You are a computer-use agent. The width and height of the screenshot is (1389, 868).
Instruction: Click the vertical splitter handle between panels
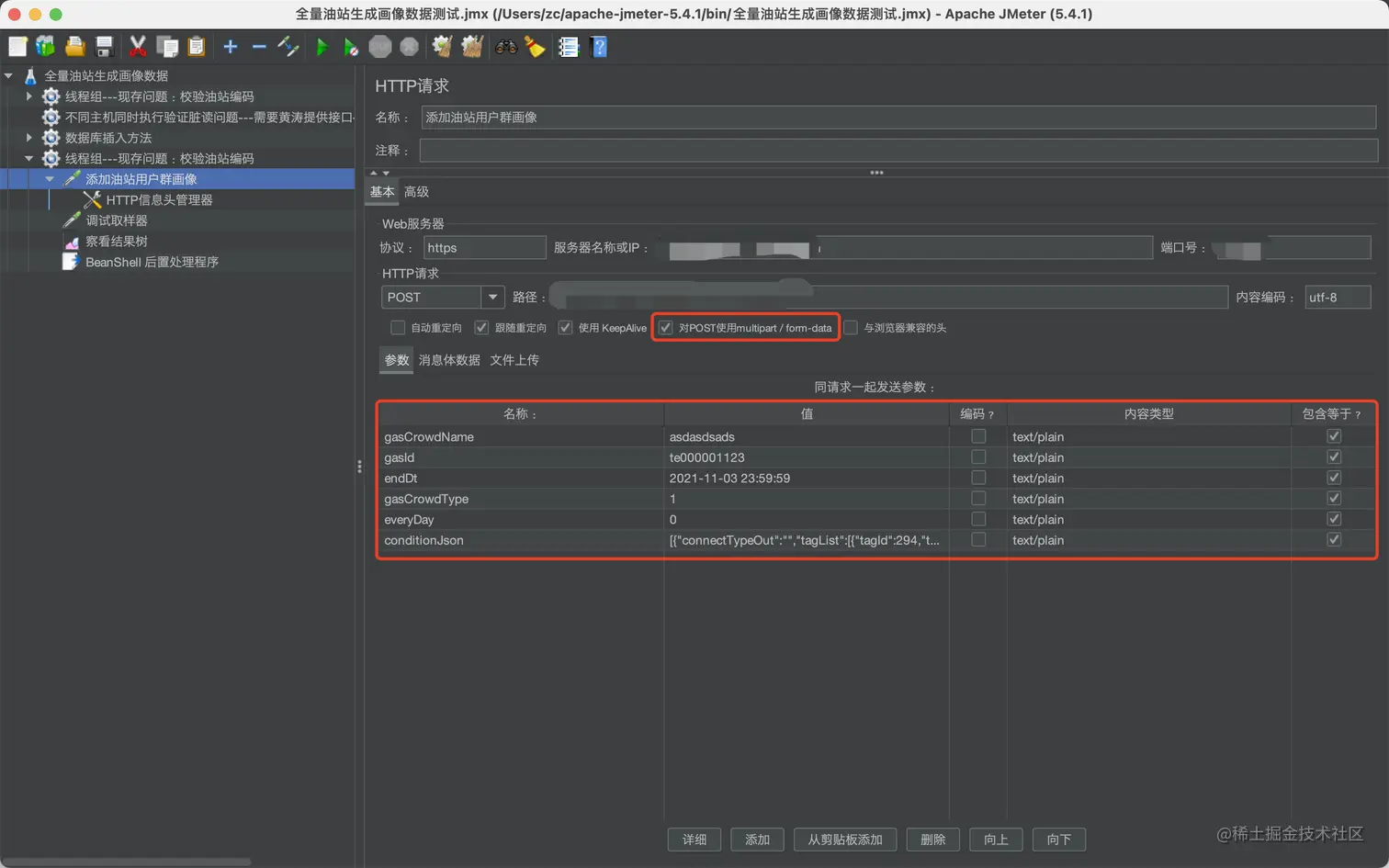pos(359,467)
